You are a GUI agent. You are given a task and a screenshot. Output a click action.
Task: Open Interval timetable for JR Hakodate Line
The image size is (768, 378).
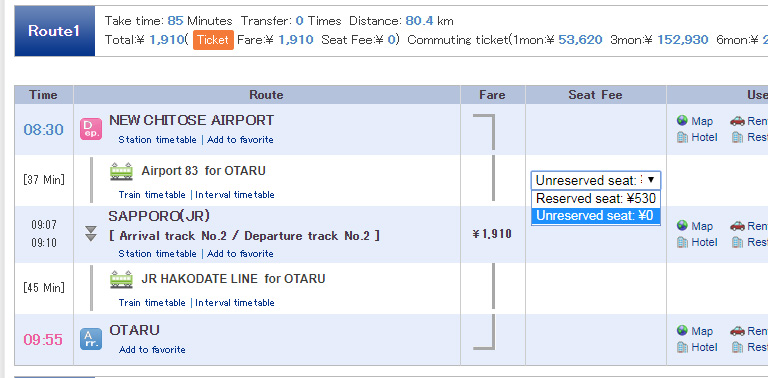click(235, 303)
